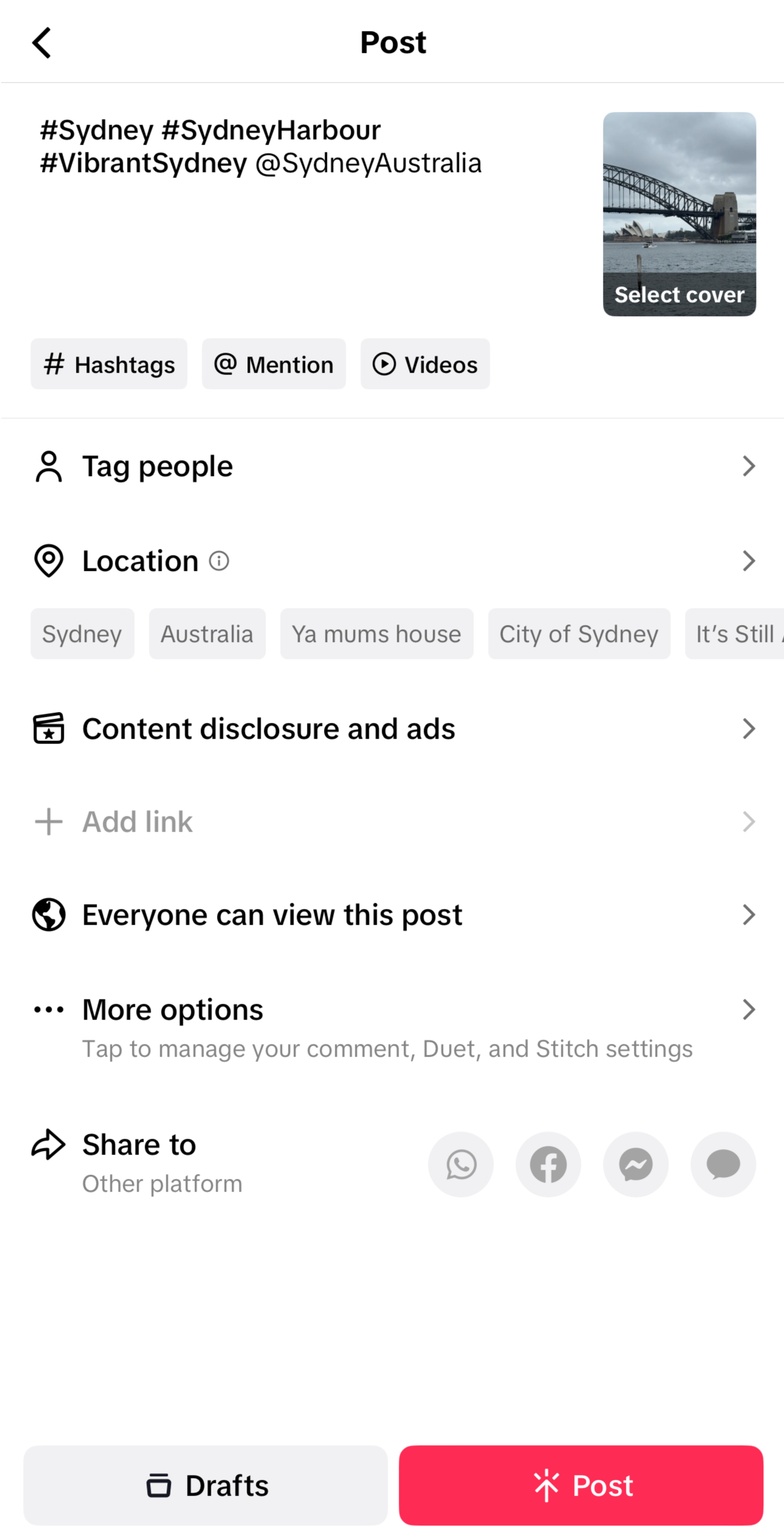Open Everyone can view this post setting
Viewport: 784px width, 1537px height.
point(272,915)
